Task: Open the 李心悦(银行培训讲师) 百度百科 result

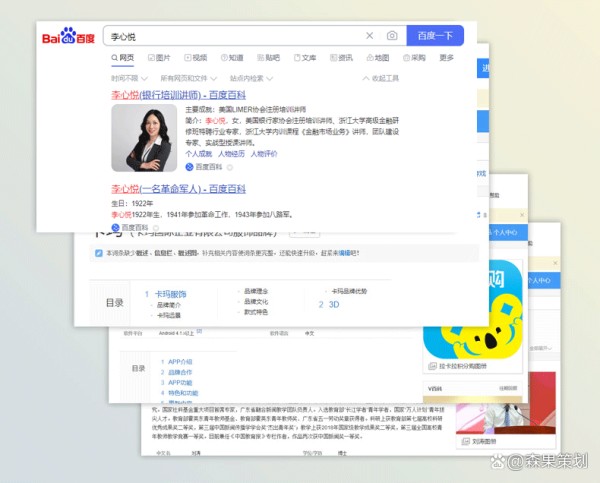Action: [x=178, y=95]
